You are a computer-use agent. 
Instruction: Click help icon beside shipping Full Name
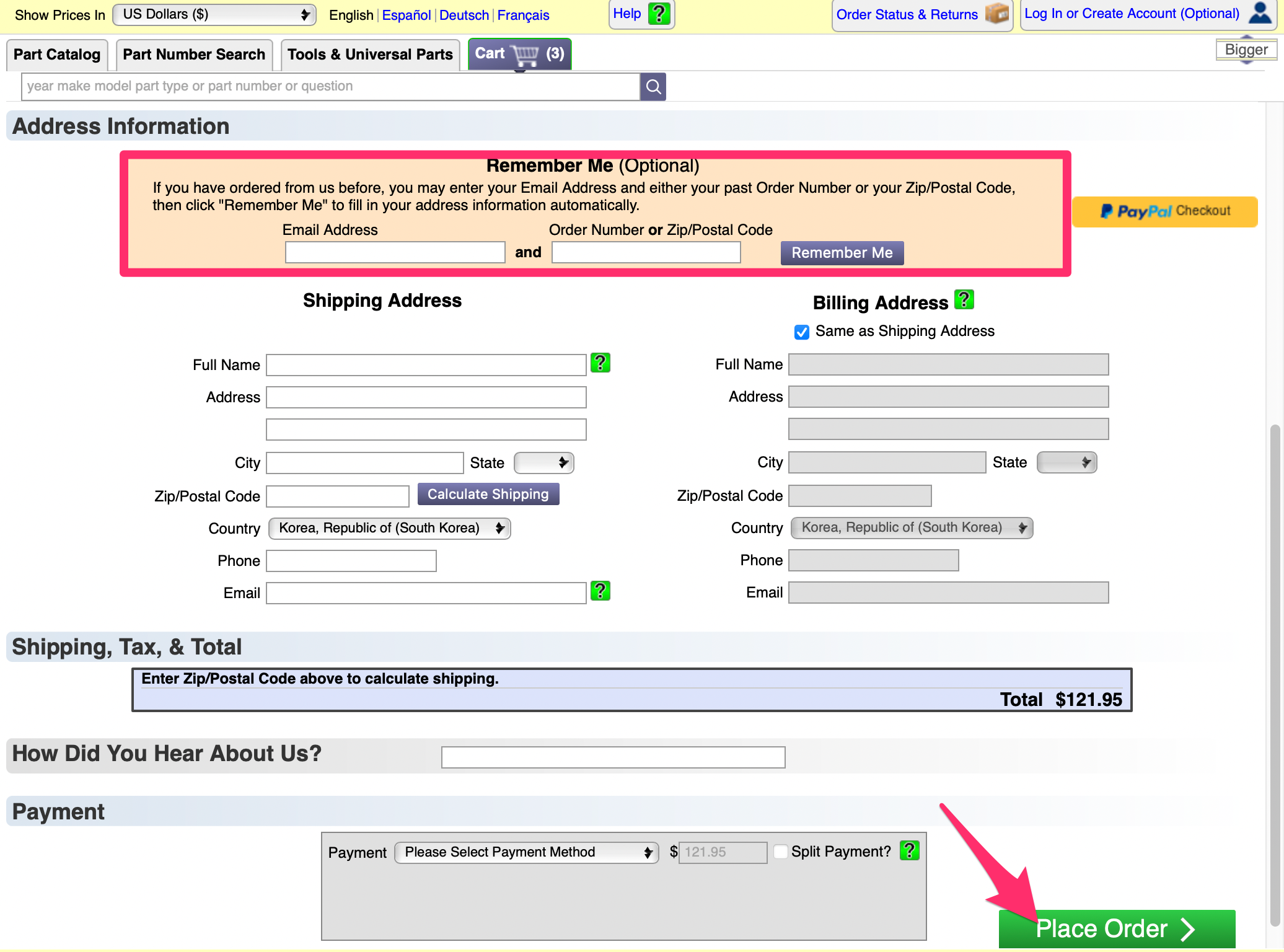[x=600, y=363]
